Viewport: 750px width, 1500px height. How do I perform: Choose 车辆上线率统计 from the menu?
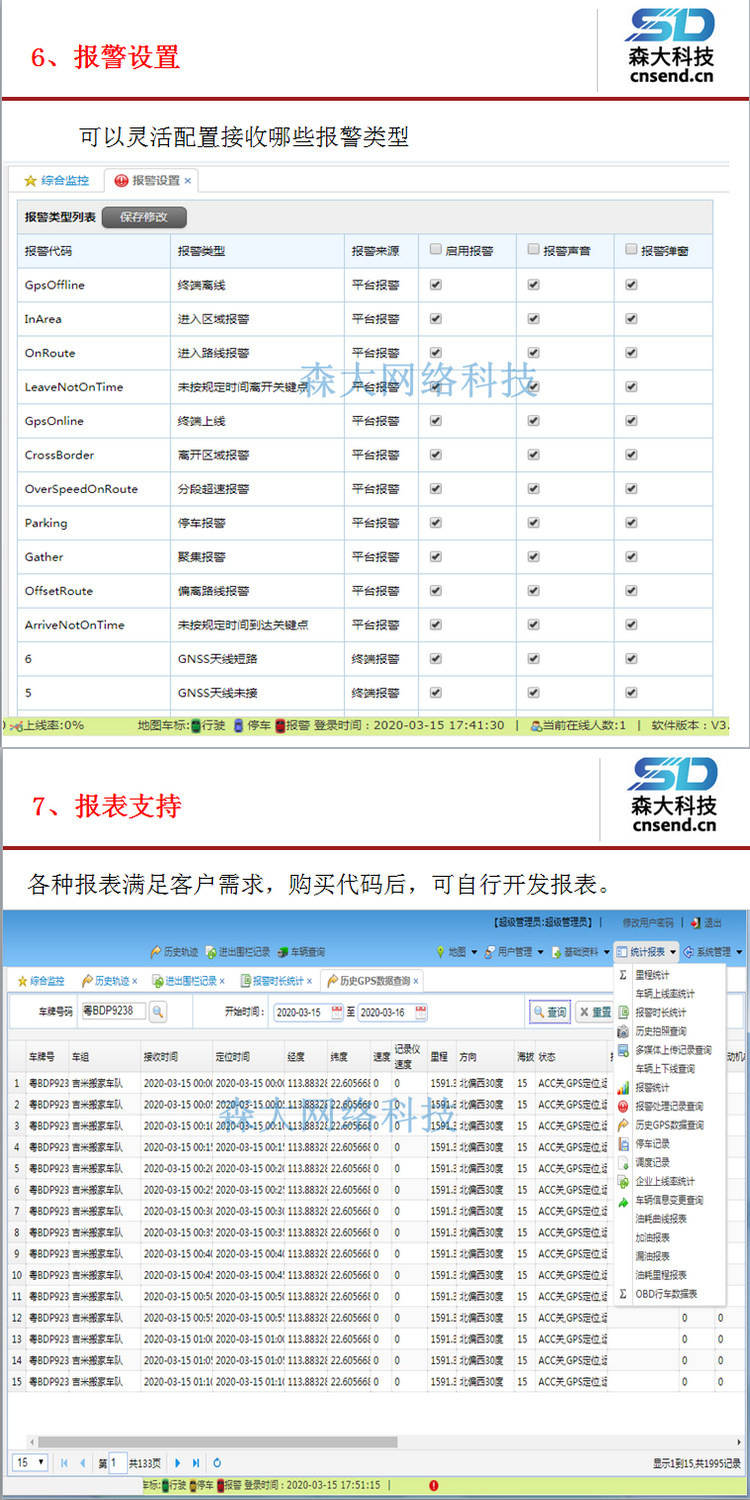click(x=664, y=994)
